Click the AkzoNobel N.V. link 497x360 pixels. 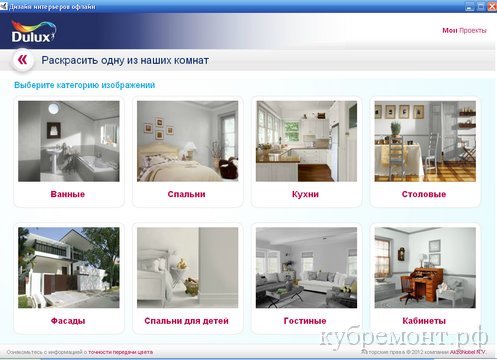pyautogui.click(x=468, y=352)
